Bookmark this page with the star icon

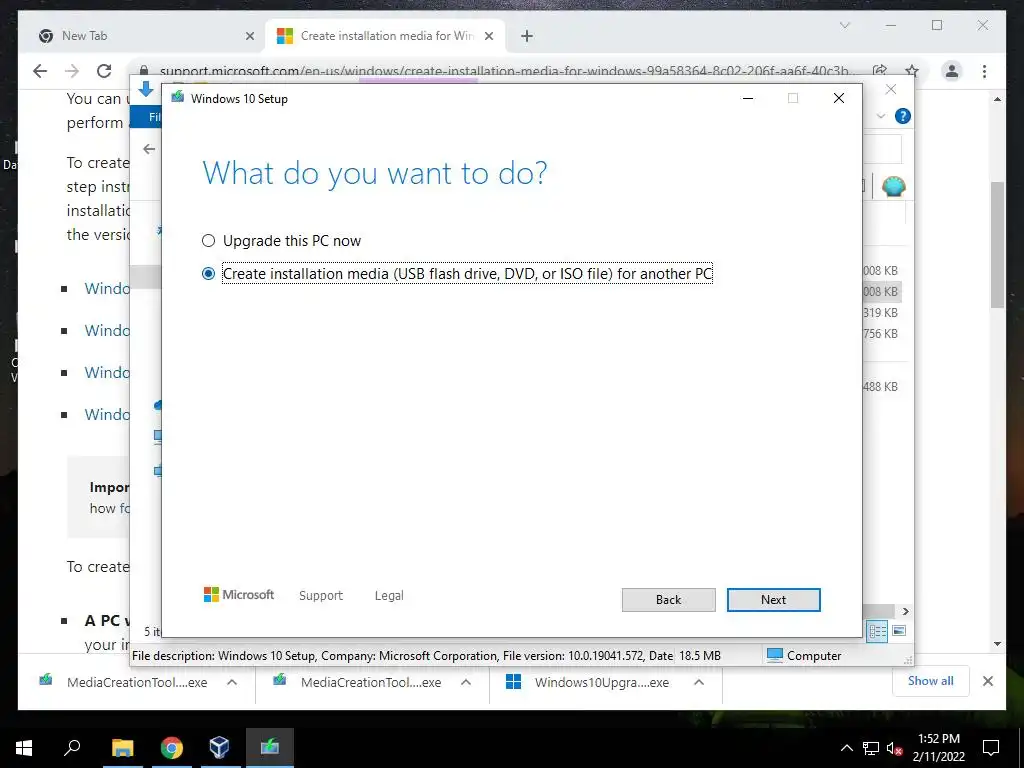click(x=912, y=71)
